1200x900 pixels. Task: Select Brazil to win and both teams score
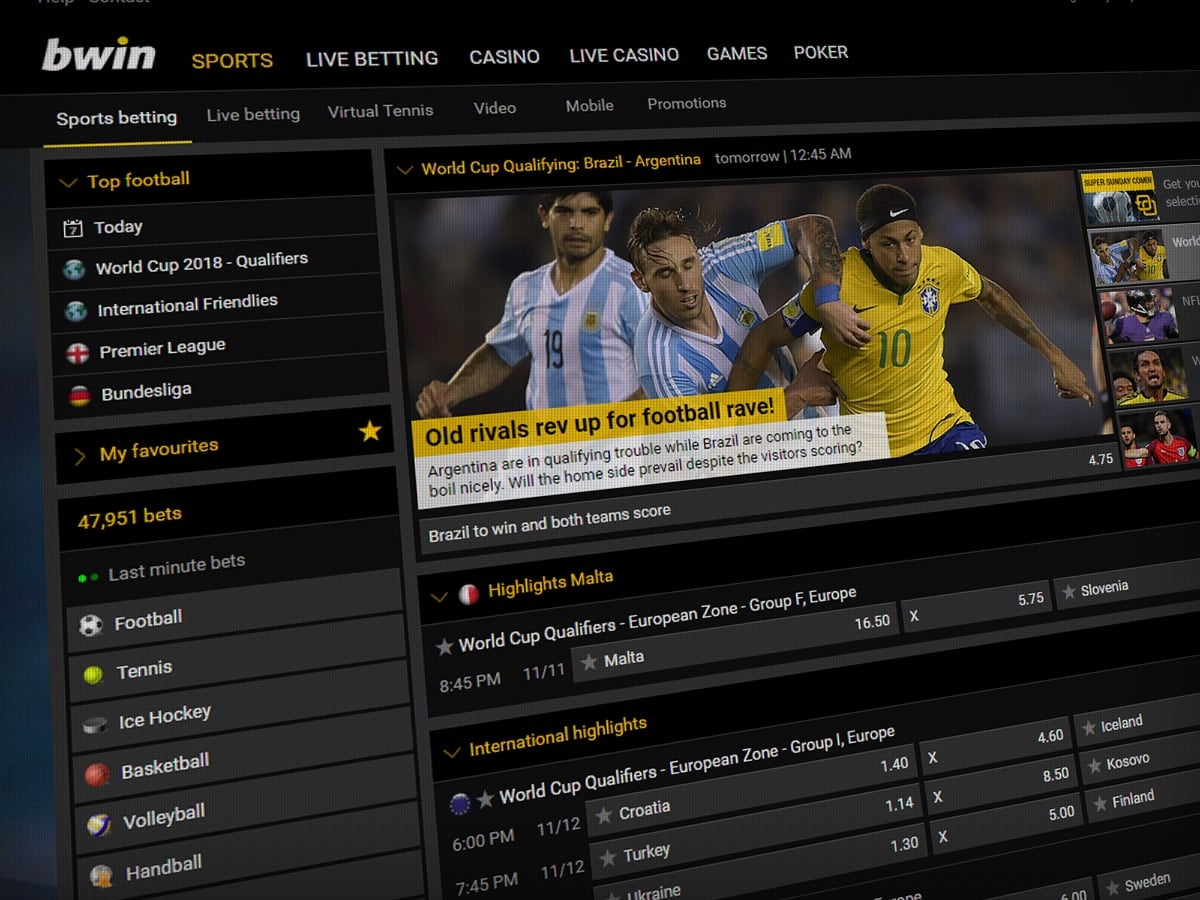[x=549, y=523]
